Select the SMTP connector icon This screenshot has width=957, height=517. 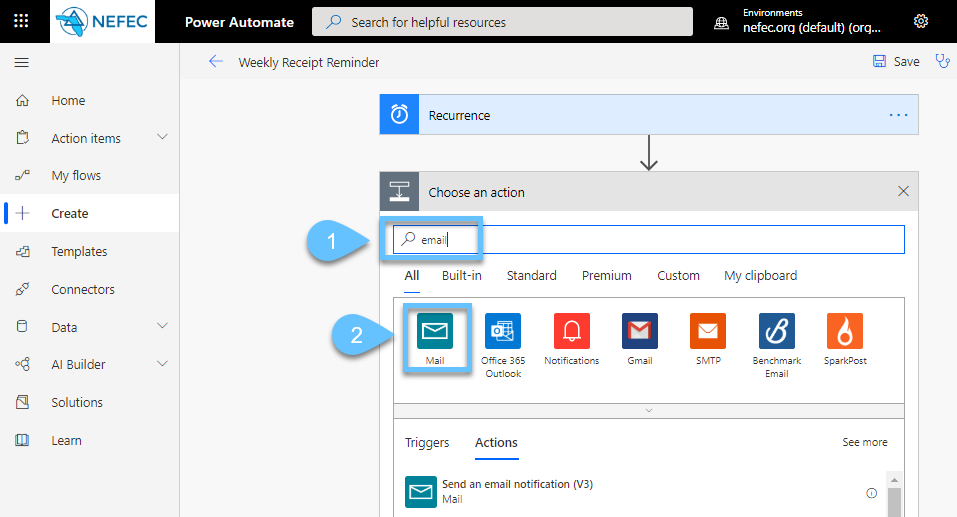[708, 331]
